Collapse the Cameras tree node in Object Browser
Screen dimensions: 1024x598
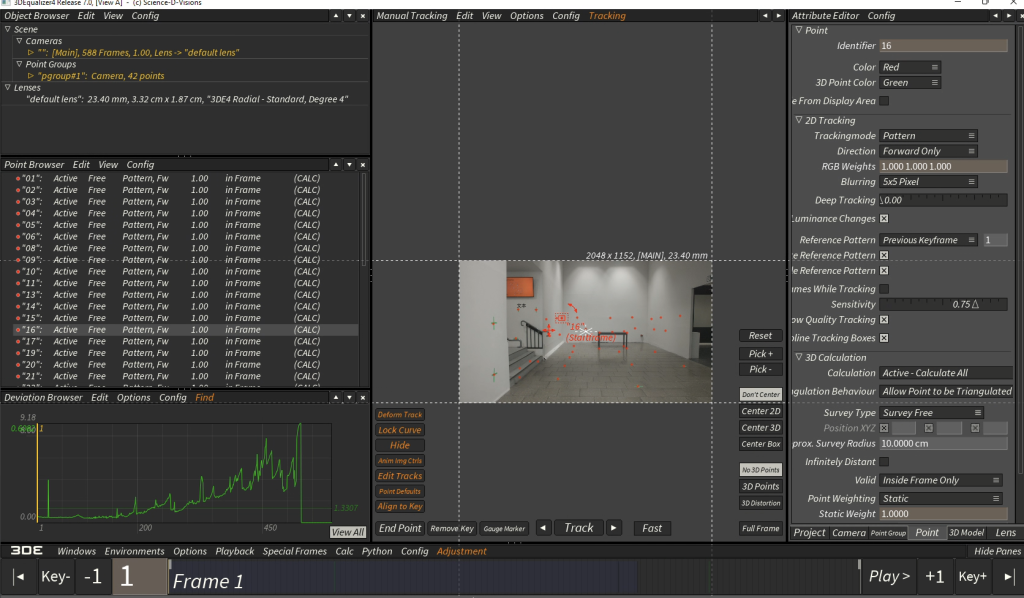[19, 41]
